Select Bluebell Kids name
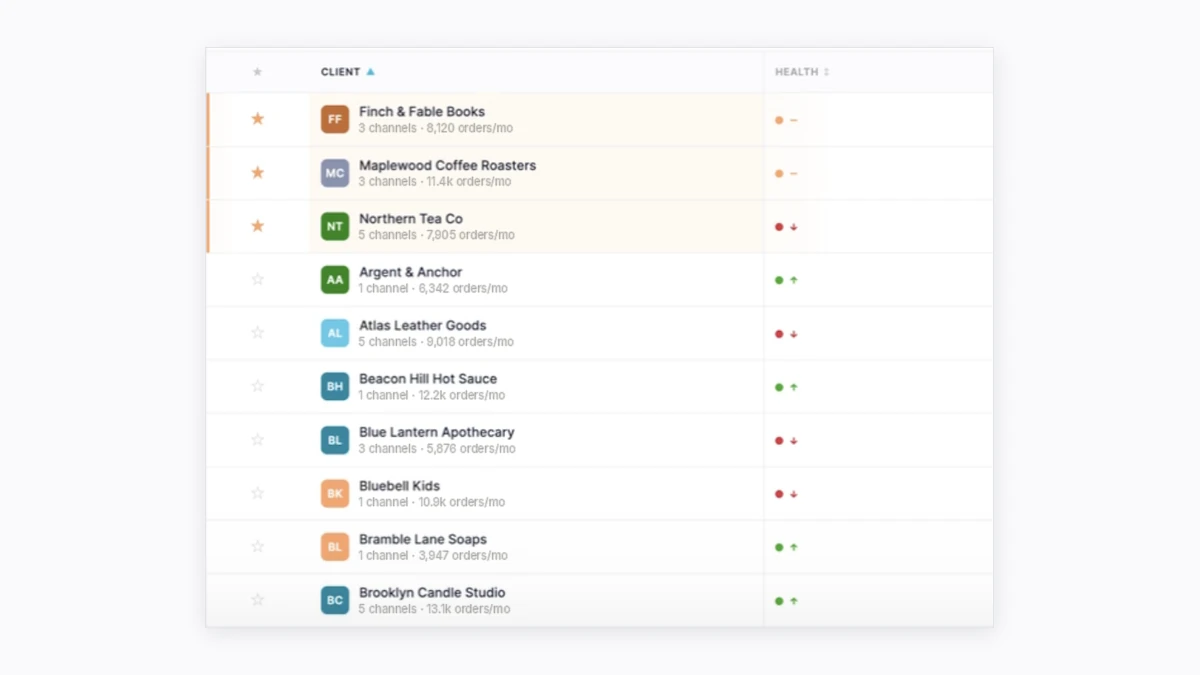 [400, 486]
